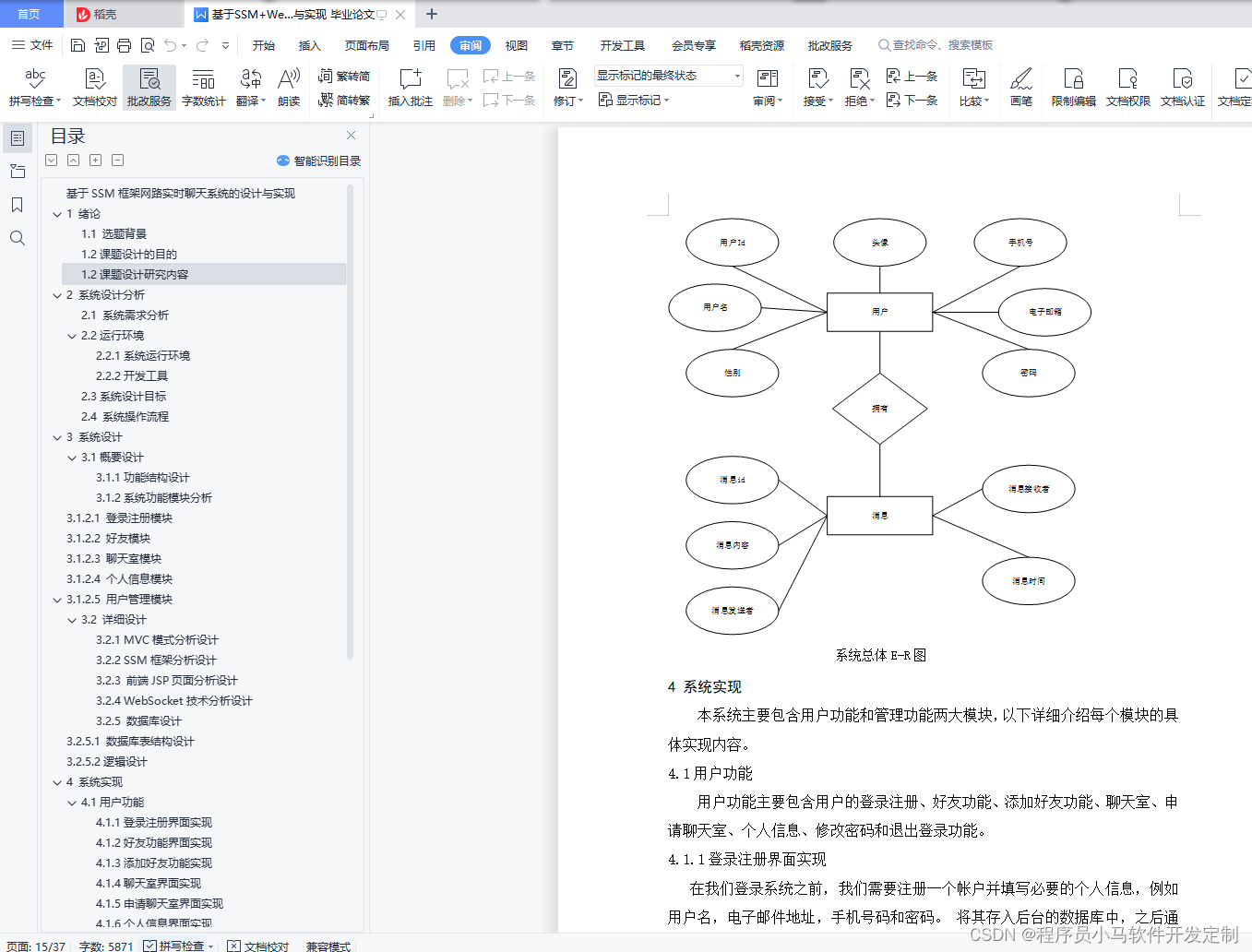Image resolution: width=1252 pixels, height=952 pixels.
Task: Enable 限制编辑 restrict editing
Action: 1072,88
